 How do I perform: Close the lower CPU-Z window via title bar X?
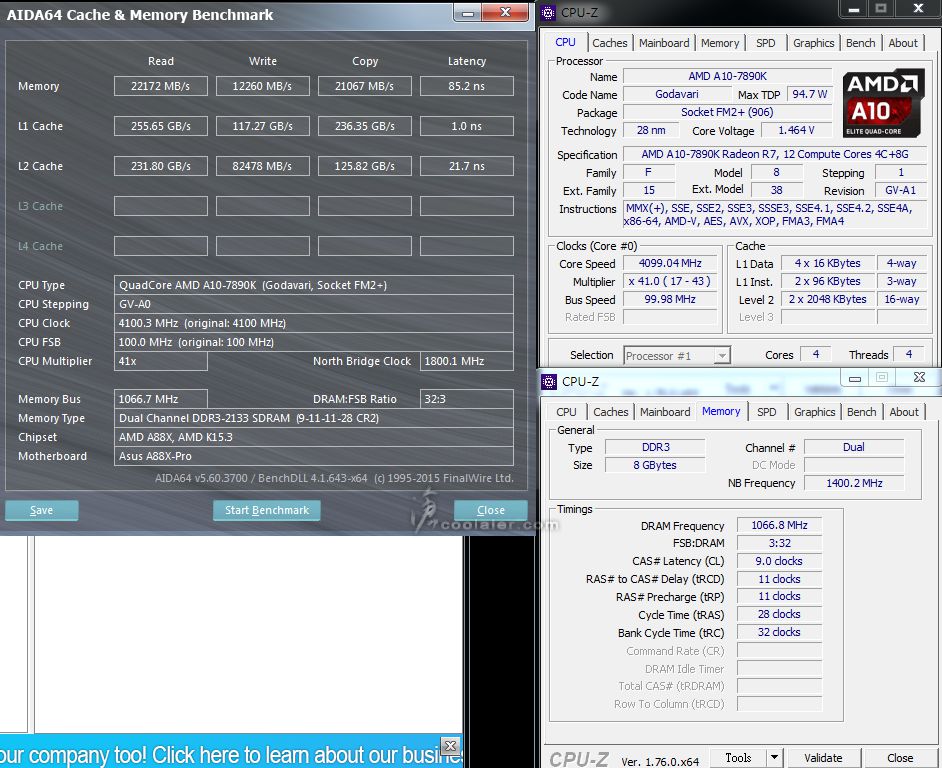pos(918,378)
